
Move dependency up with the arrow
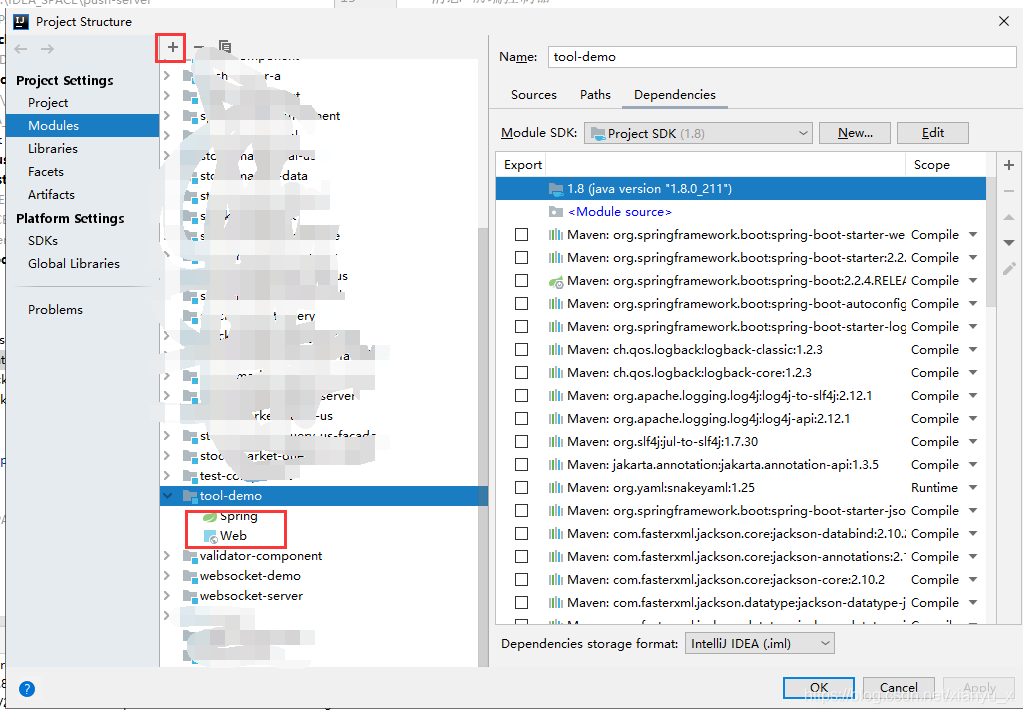coord(1009,217)
